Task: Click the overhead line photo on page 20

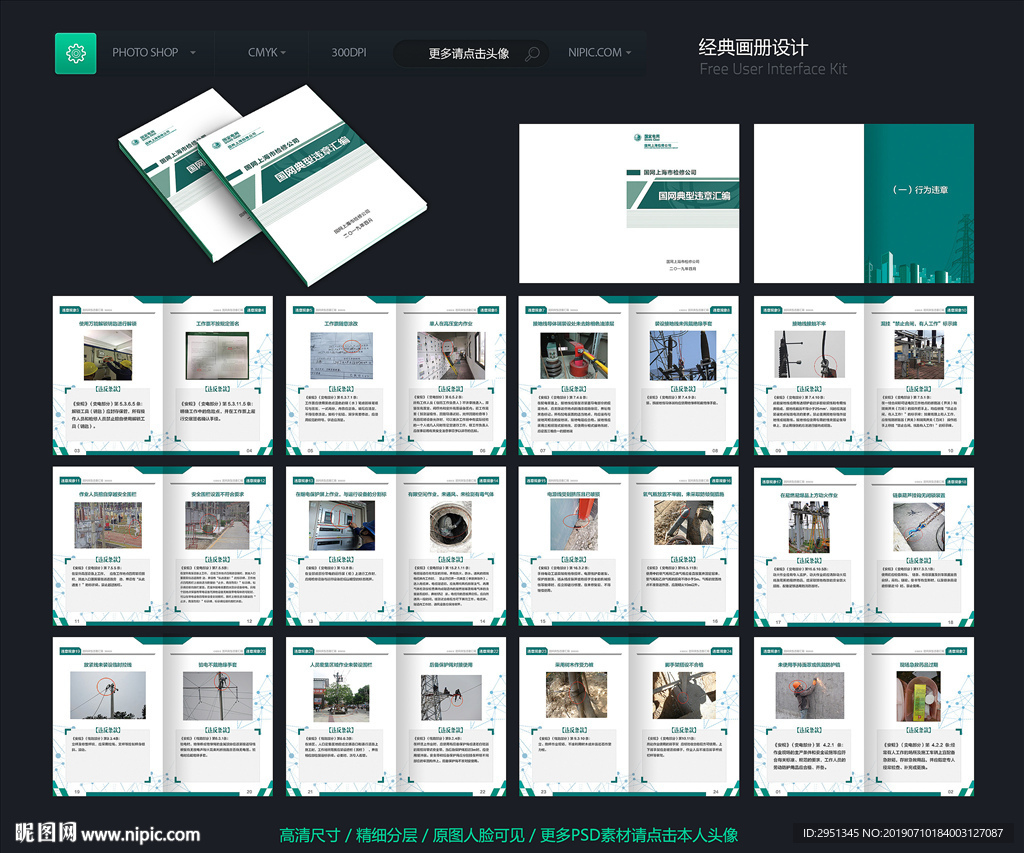Action: click(x=217, y=696)
